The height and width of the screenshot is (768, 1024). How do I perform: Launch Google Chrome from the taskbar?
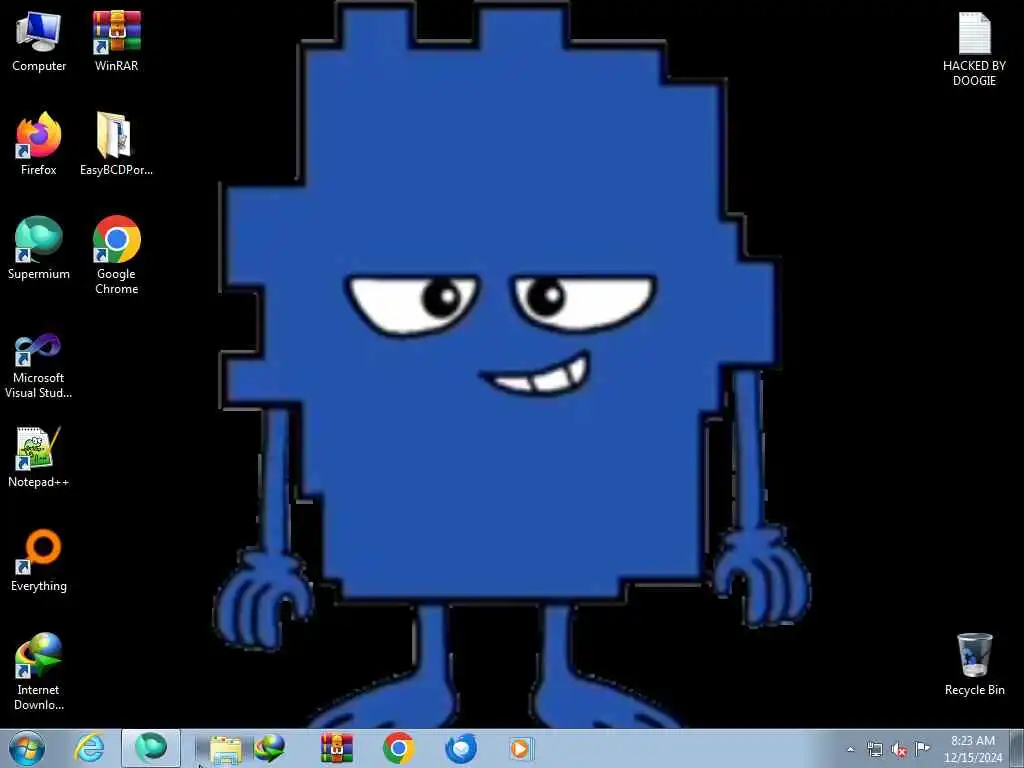point(398,748)
